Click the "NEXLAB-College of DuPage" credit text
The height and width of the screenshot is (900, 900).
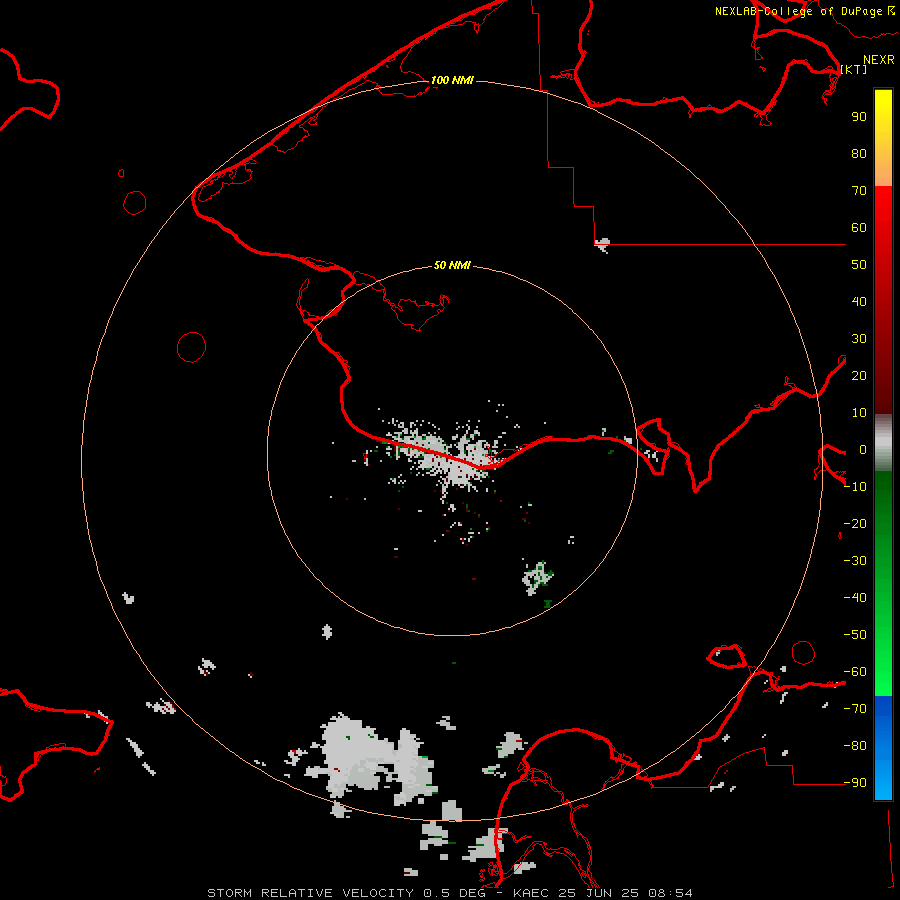[798, 11]
